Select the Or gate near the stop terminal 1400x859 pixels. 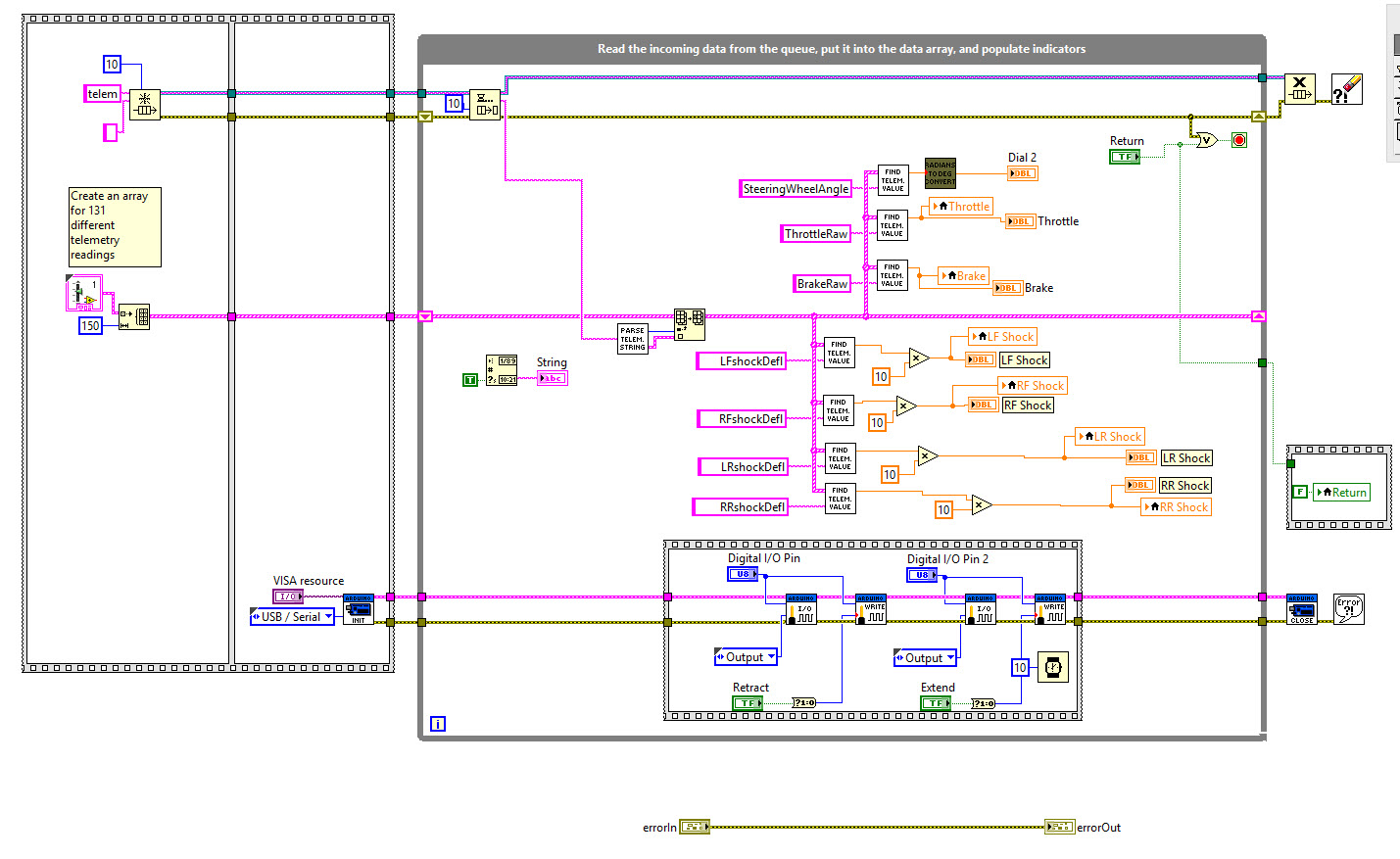[x=1206, y=140]
